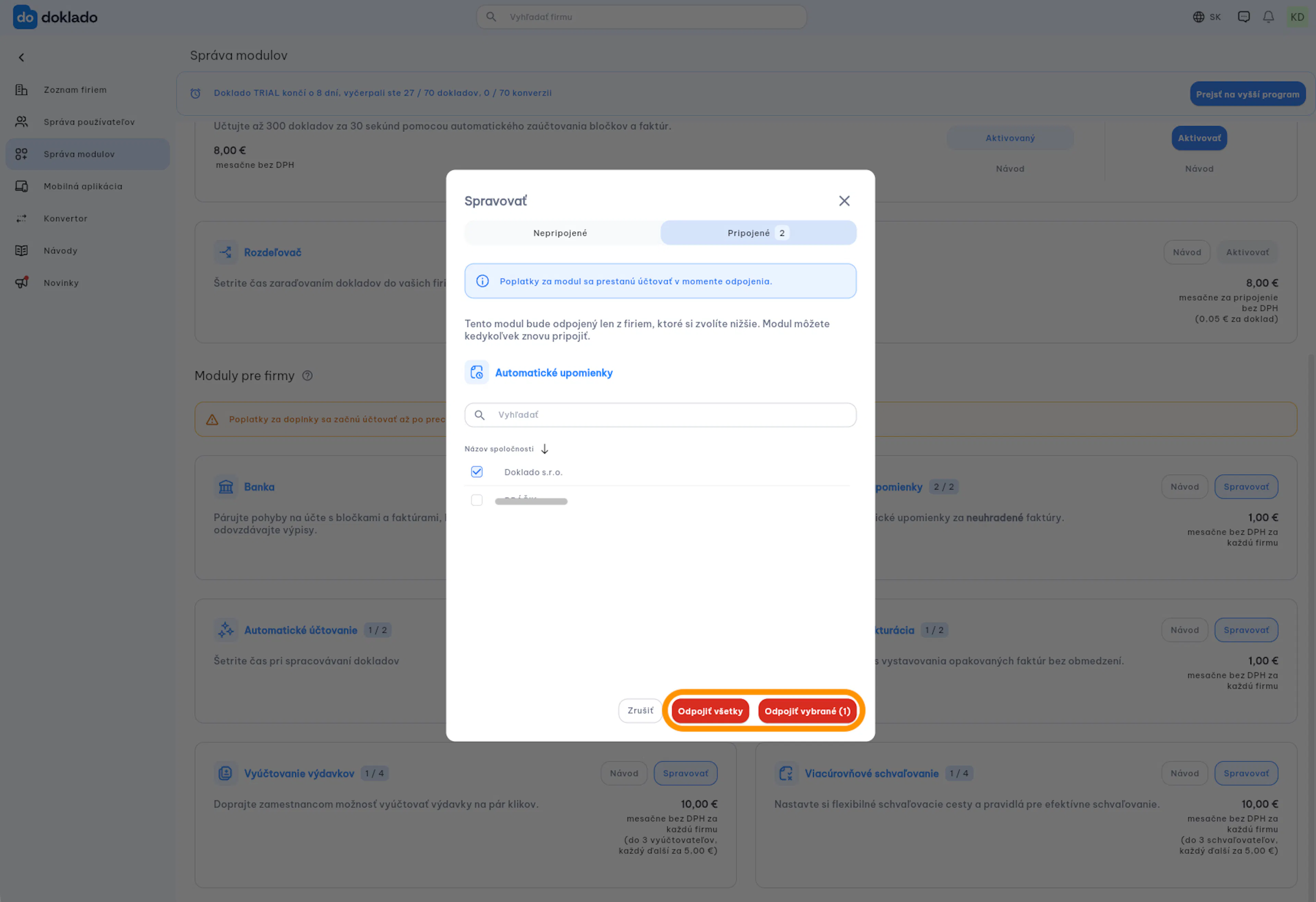
Task: Open the Banka module link
Action: pos(259,487)
